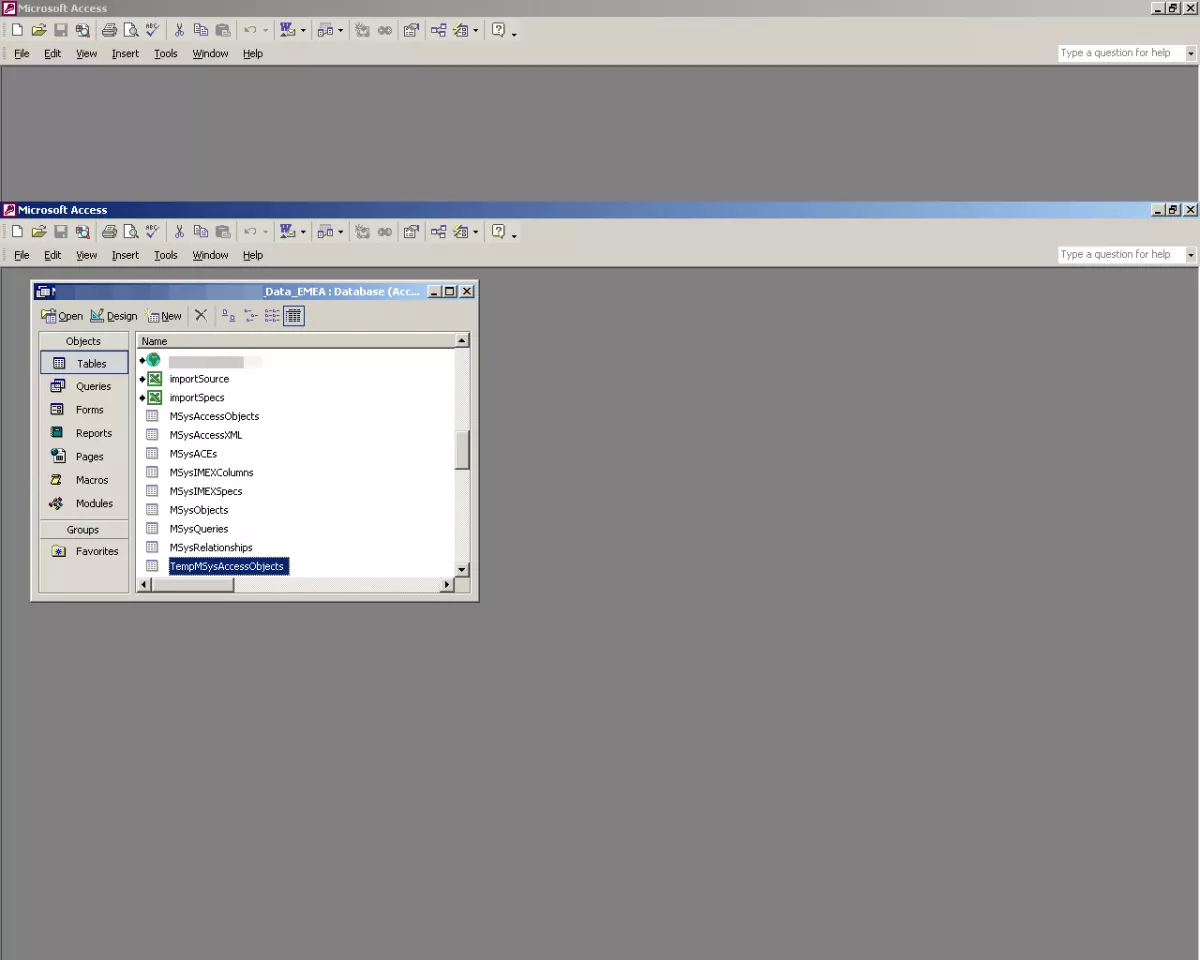This screenshot has width=1200, height=960.
Task: Click the Delete (X) icon in database window
Action: click(x=201, y=316)
